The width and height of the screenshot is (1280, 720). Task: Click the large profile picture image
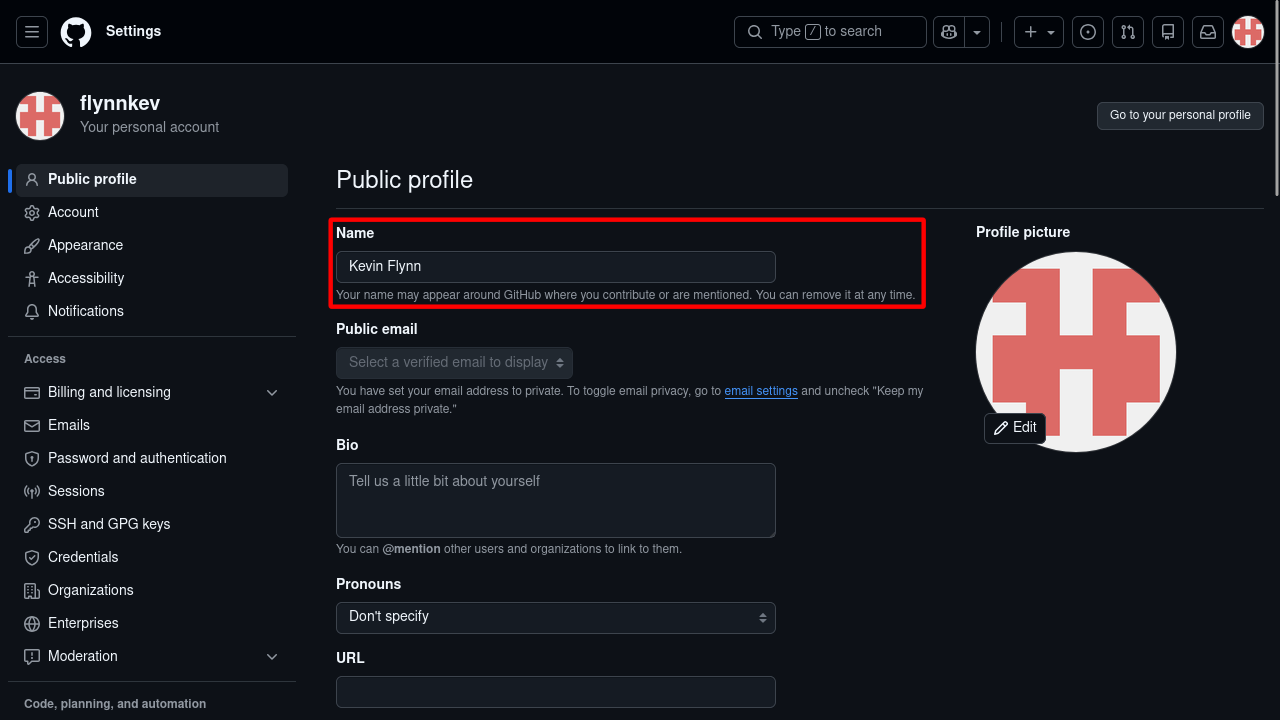pos(1076,352)
